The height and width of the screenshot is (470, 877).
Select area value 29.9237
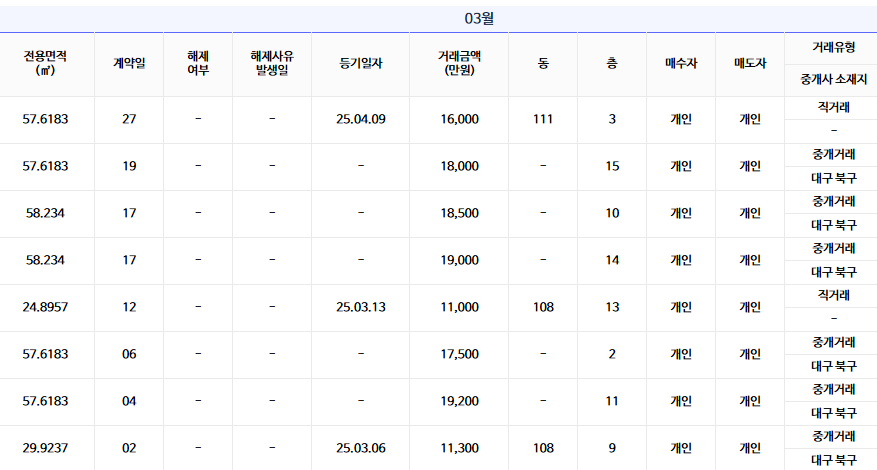click(45, 448)
